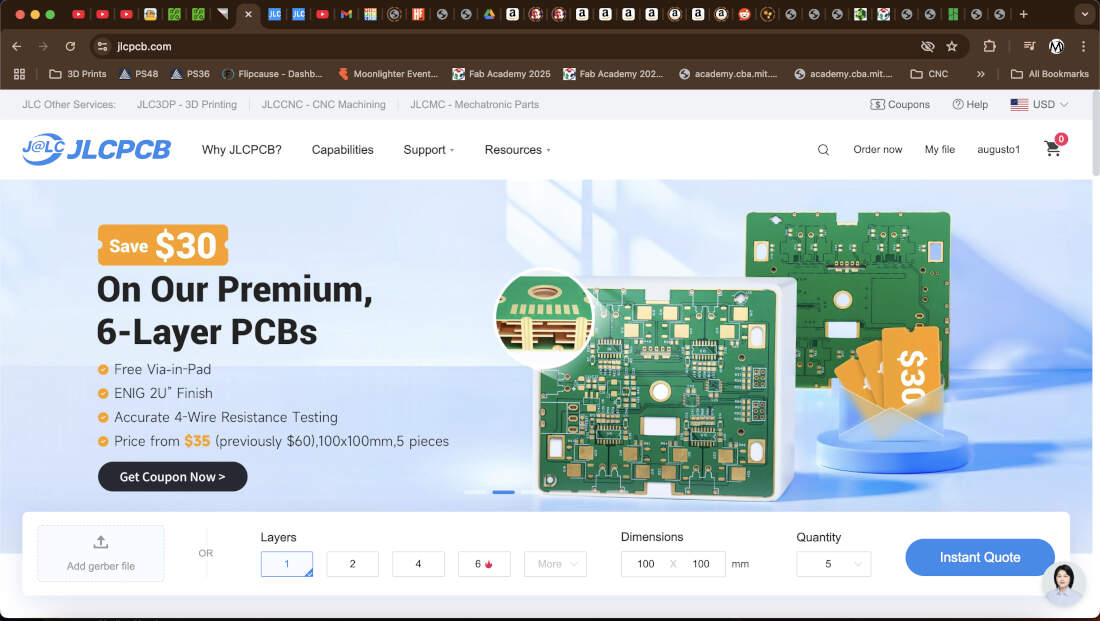Open the Coupons link

899,105
